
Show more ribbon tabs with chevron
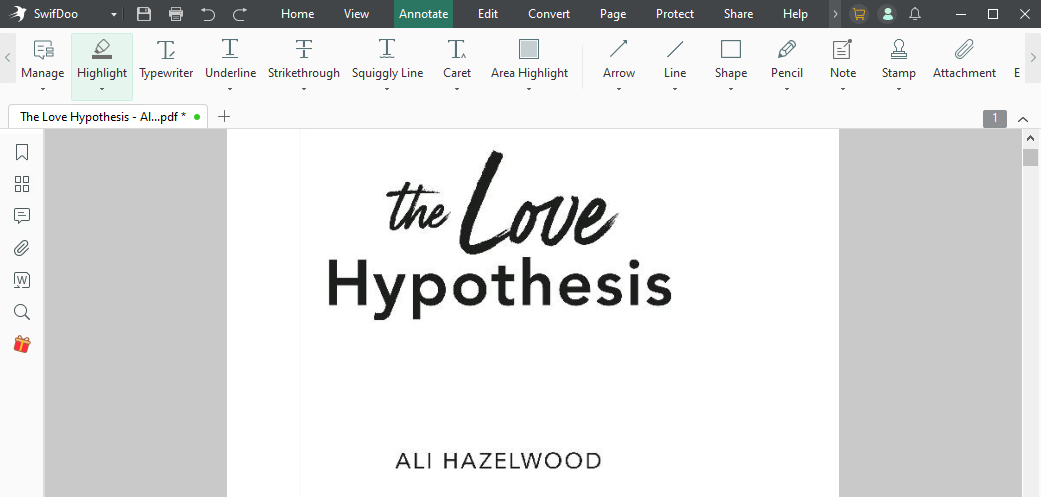point(835,14)
